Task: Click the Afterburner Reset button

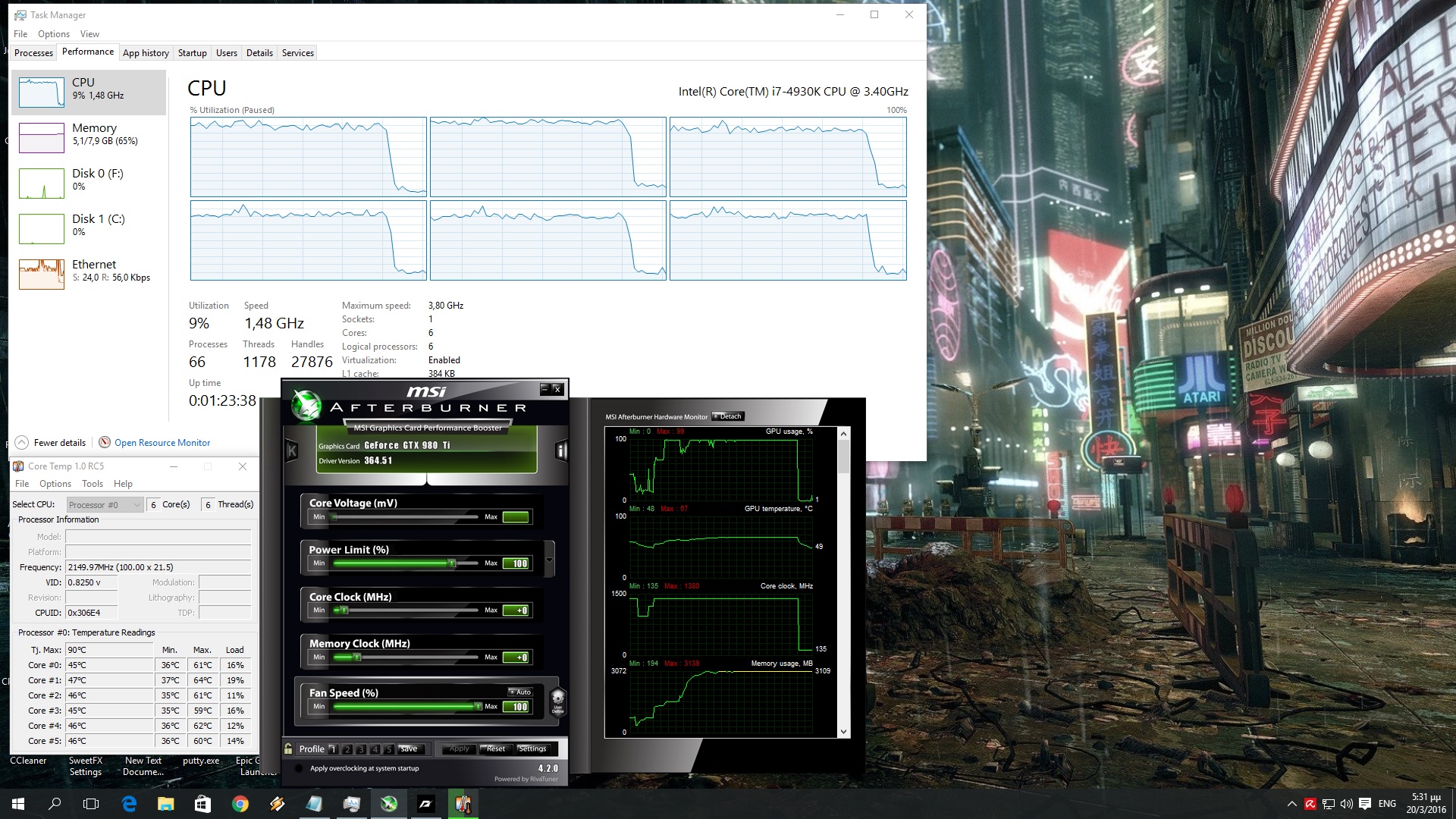Action: point(495,748)
